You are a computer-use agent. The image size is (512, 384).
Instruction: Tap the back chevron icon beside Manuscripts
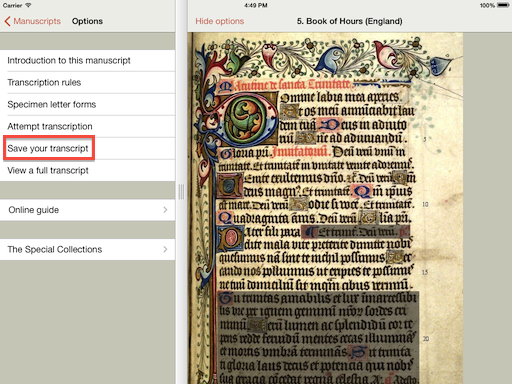[7, 21]
